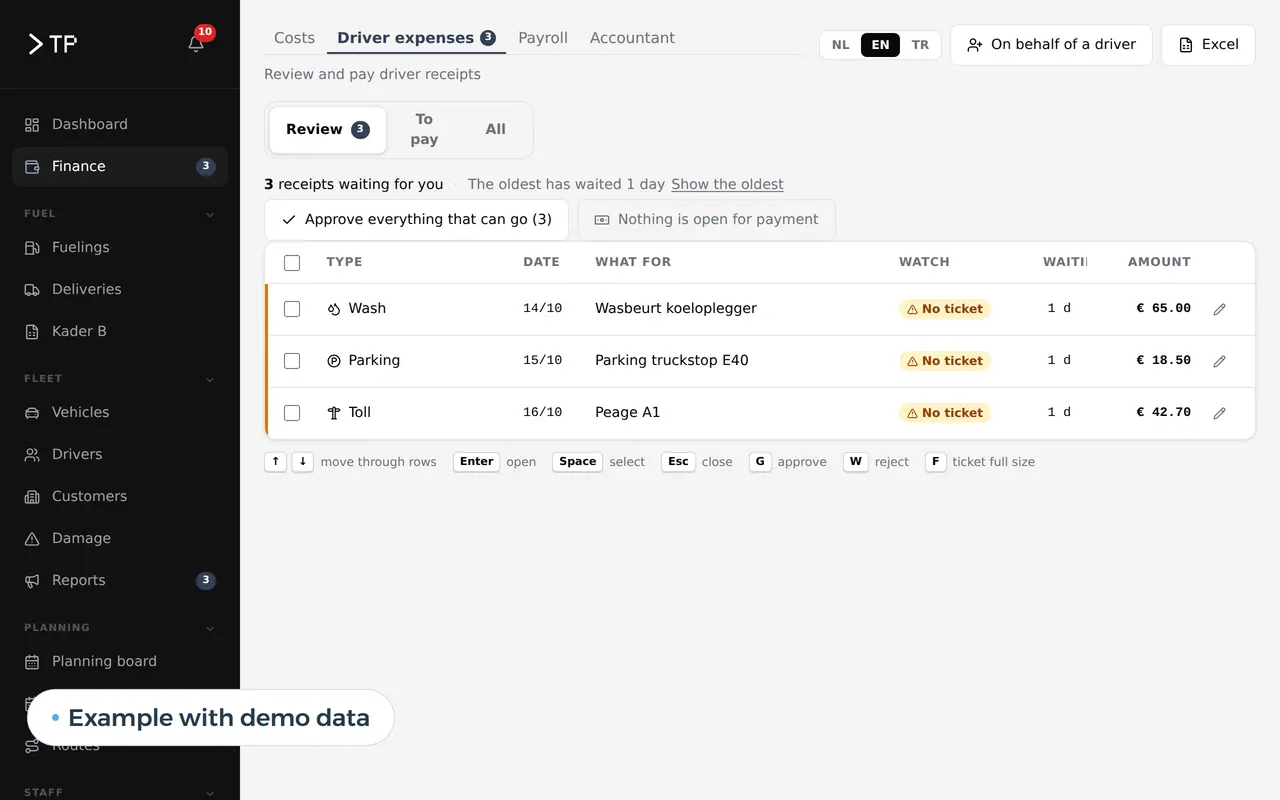Select the To pay filter tab
The width and height of the screenshot is (1280, 800).
(424, 130)
